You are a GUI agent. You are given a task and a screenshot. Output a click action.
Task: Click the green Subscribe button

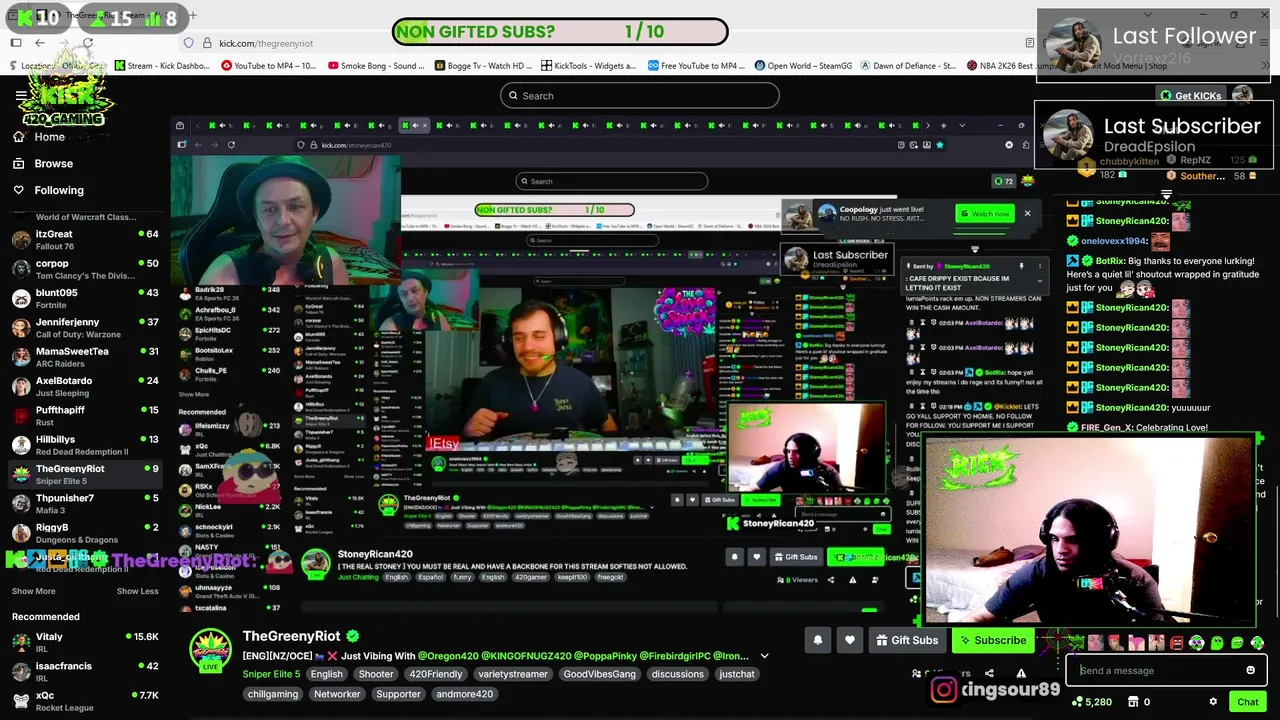[x=992, y=640]
